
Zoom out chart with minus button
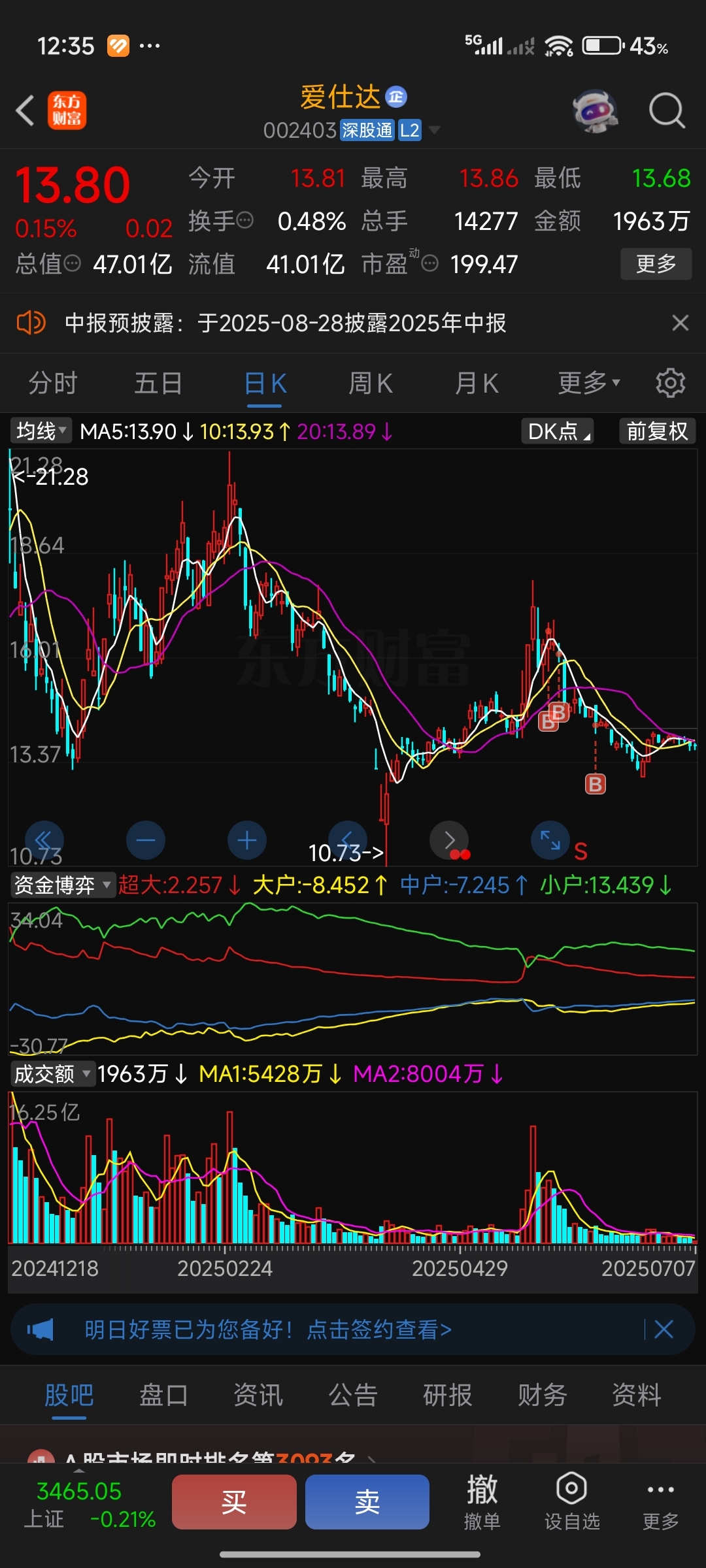click(146, 840)
